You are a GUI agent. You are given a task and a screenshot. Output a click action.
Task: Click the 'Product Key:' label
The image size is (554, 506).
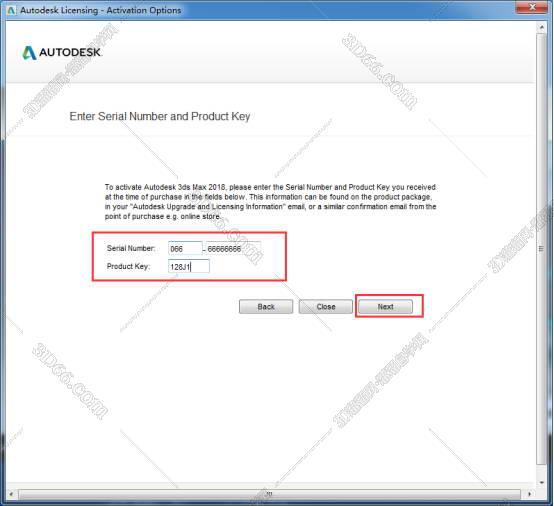(x=128, y=266)
